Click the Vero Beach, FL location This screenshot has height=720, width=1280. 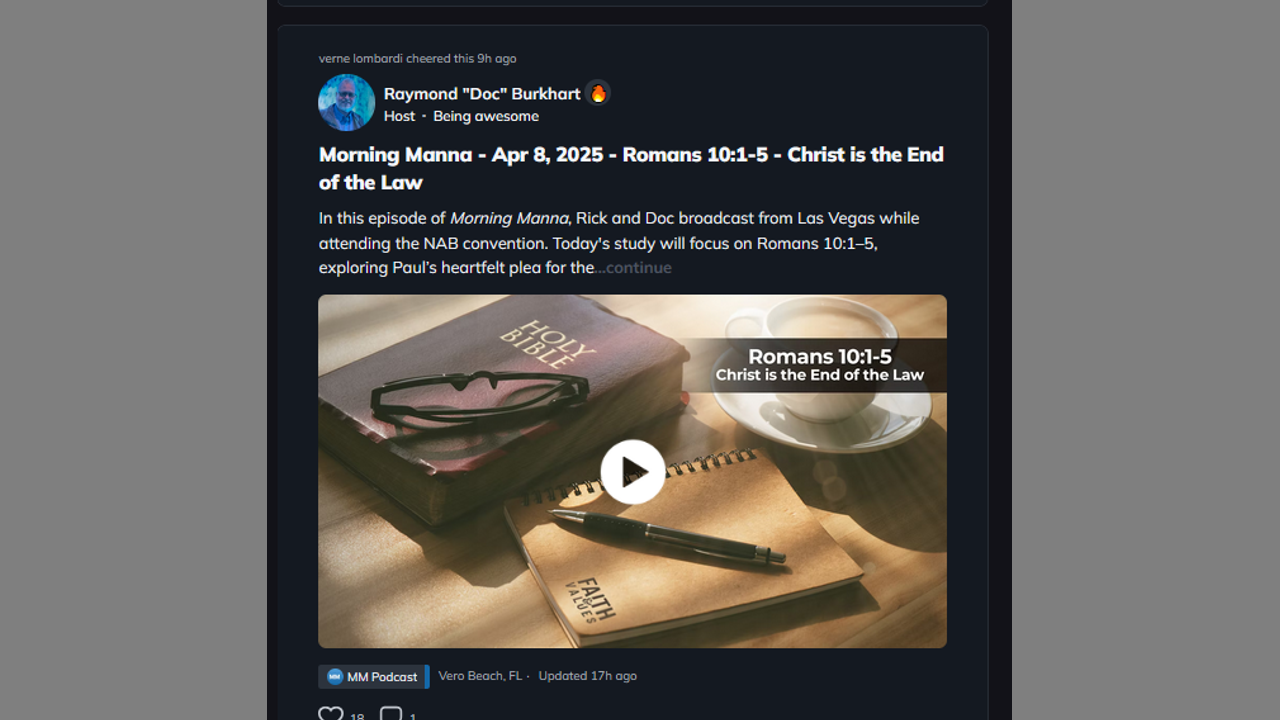coord(480,676)
